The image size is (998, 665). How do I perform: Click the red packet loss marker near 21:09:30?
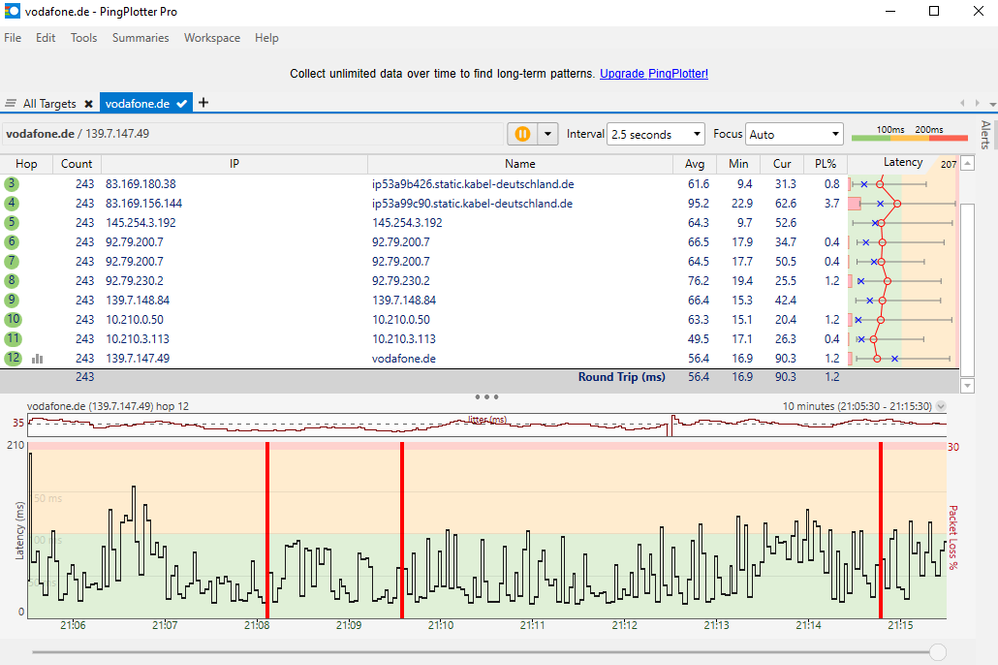pos(402,530)
